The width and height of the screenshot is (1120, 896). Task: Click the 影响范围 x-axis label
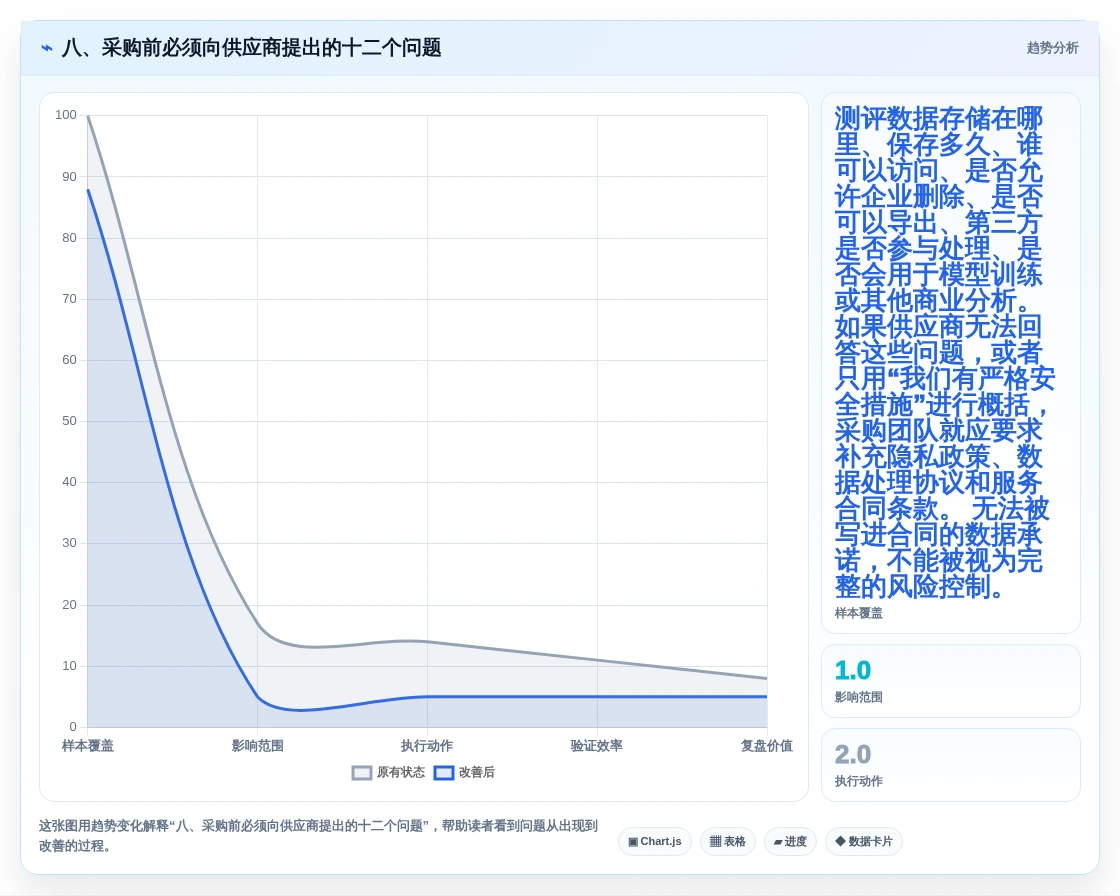pos(257,746)
